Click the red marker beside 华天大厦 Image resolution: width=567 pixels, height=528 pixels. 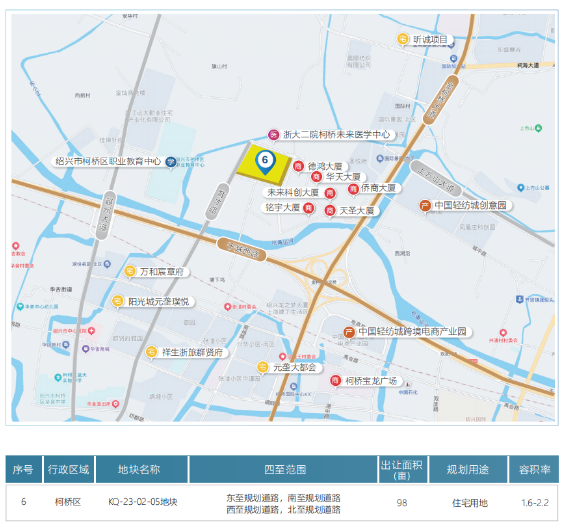click(x=316, y=177)
